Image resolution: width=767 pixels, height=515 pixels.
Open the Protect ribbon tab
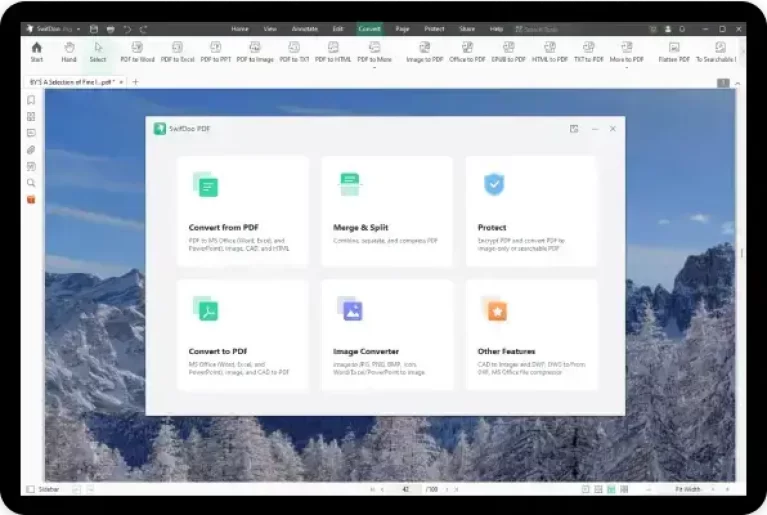434,29
